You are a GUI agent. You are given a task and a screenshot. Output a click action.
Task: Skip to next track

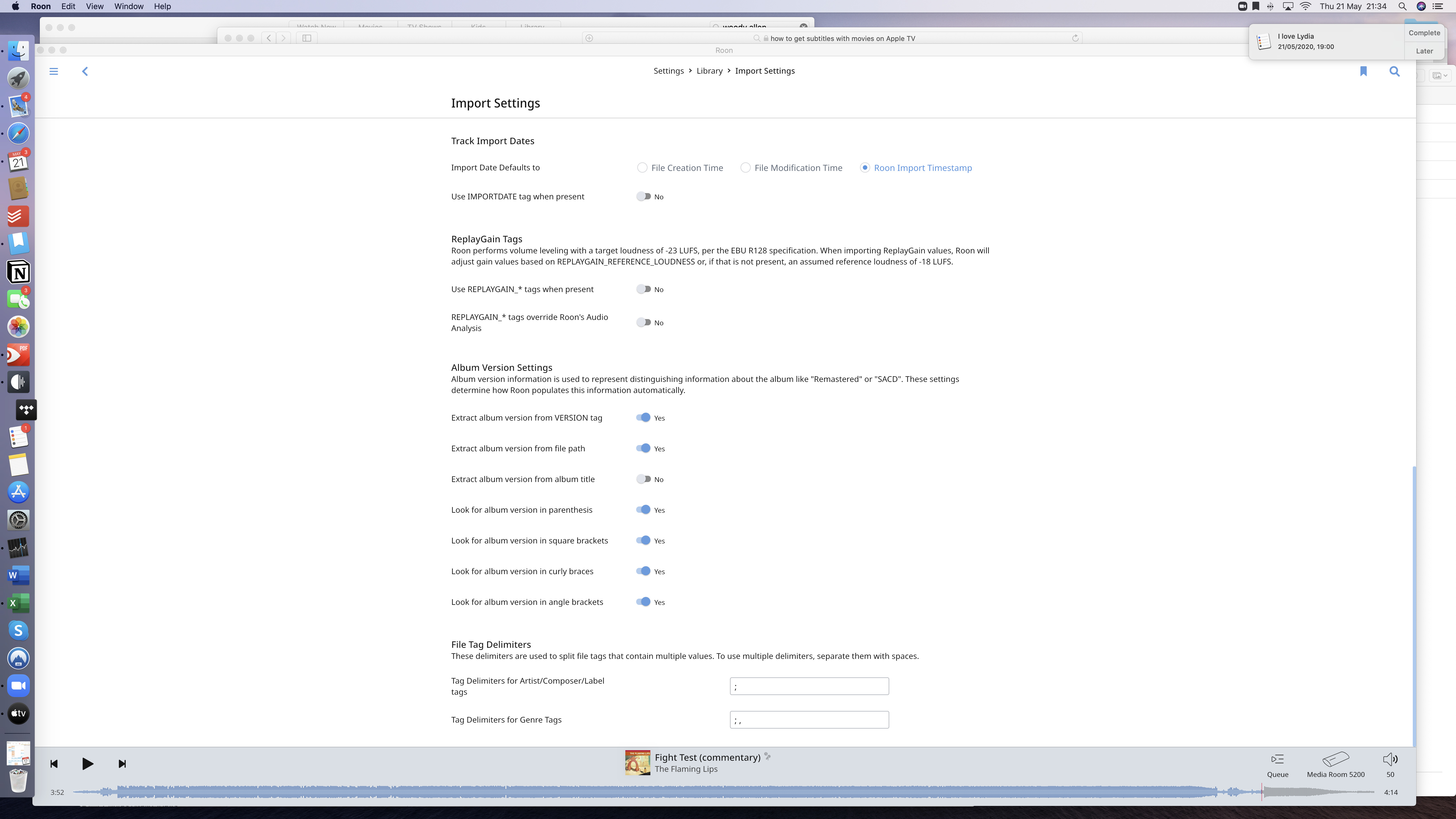click(122, 764)
